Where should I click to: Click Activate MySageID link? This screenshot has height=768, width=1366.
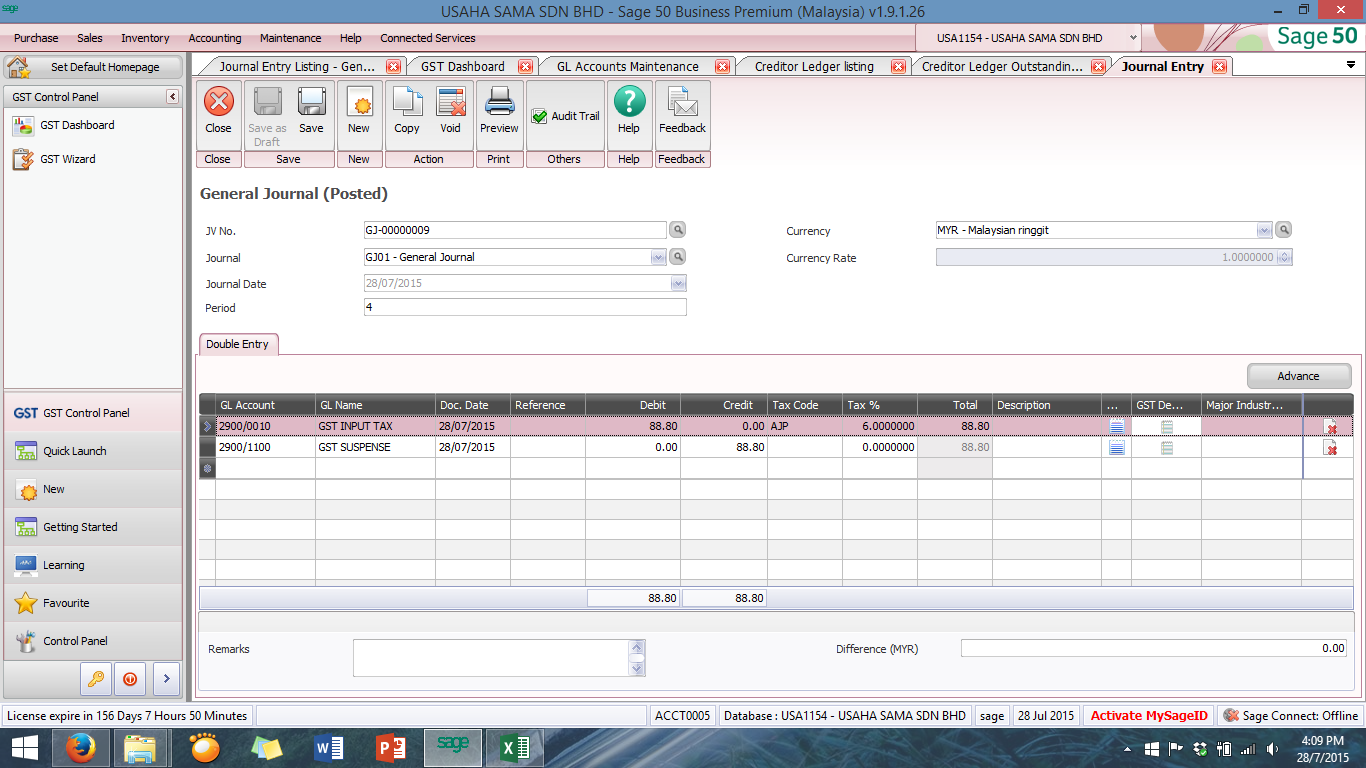1149,716
